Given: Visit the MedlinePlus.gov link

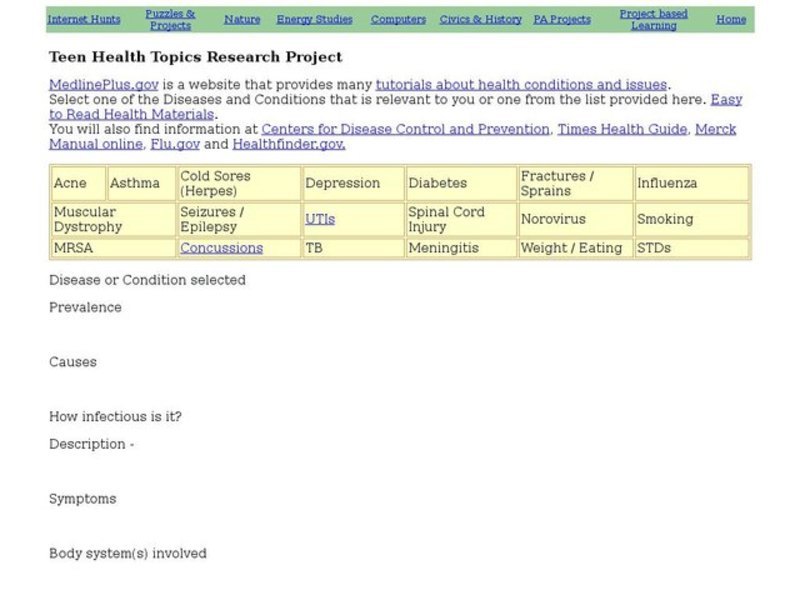Looking at the screenshot, I should coord(104,84).
